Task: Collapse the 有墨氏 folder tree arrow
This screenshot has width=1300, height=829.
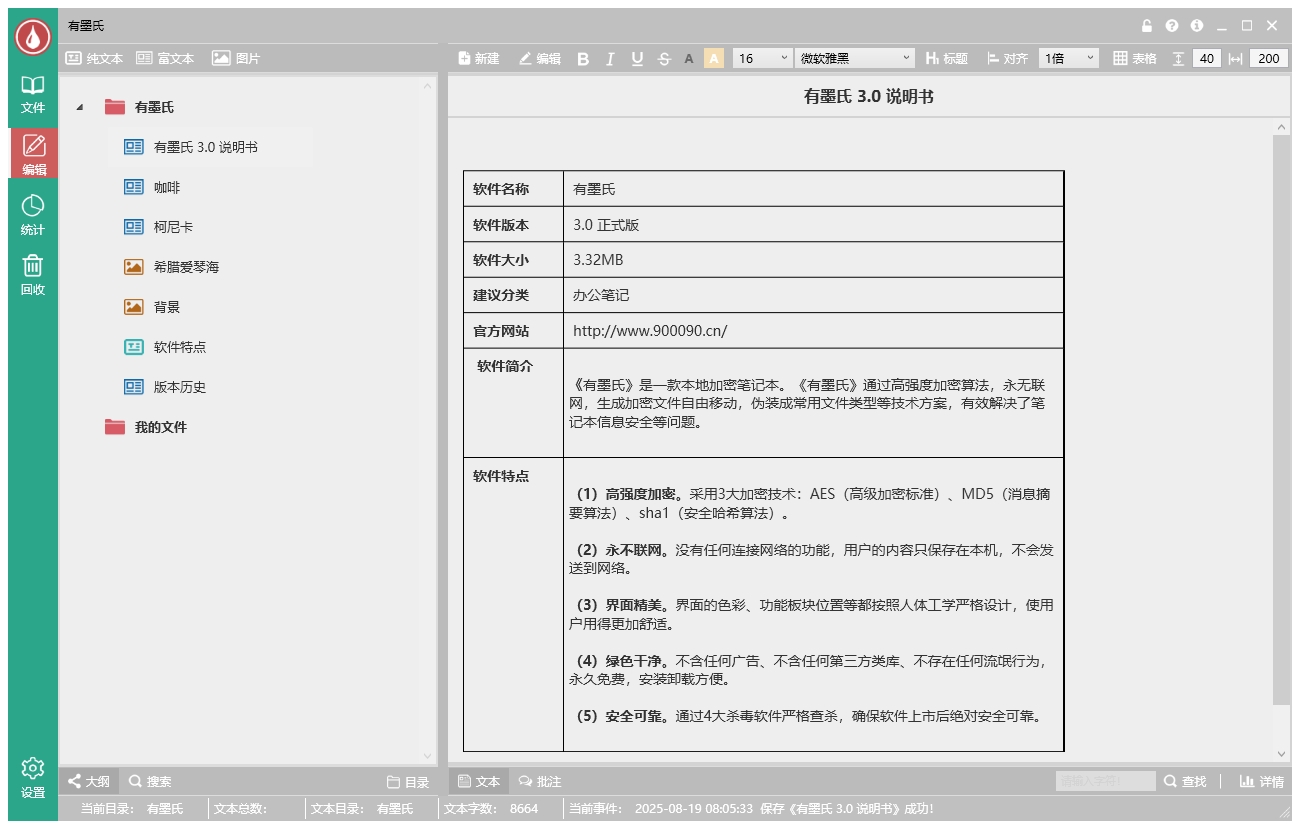Action: tap(80, 107)
